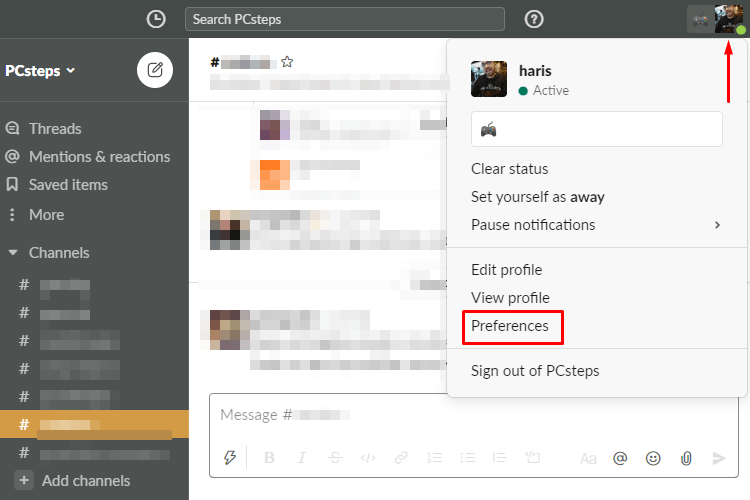The height and width of the screenshot is (500, 750).
Task: Click haris profile picture in the menu
Action: pos(489,79)
